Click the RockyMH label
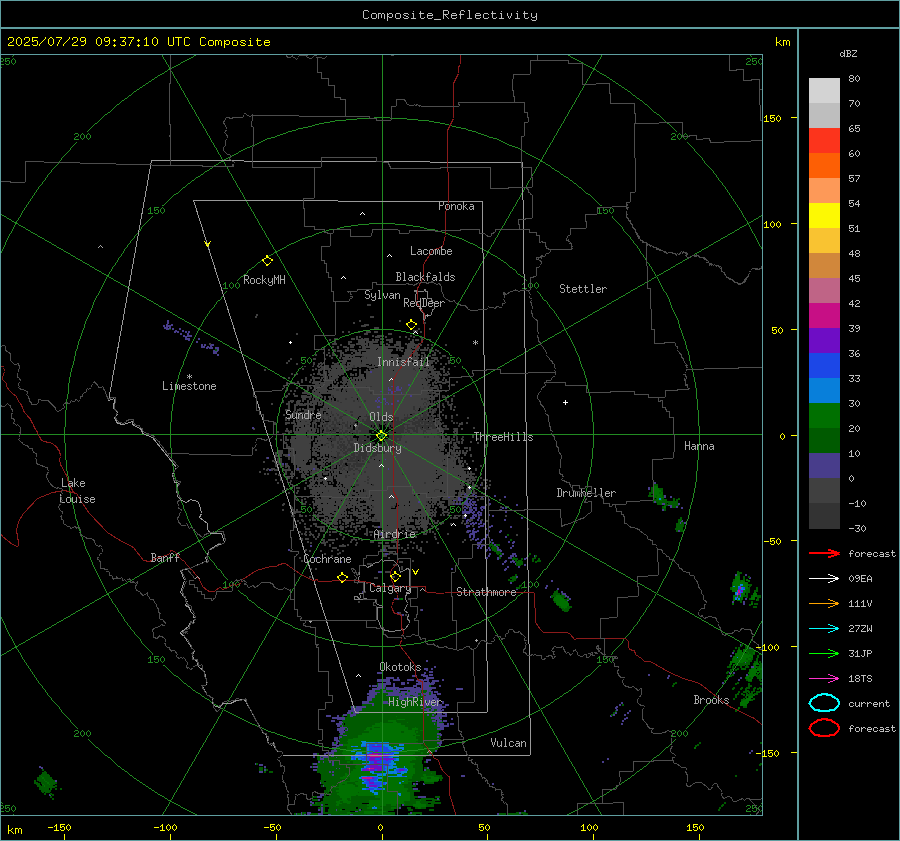This screenshot has height=841, width=900. pyautogui.click(x=264, y=280)
